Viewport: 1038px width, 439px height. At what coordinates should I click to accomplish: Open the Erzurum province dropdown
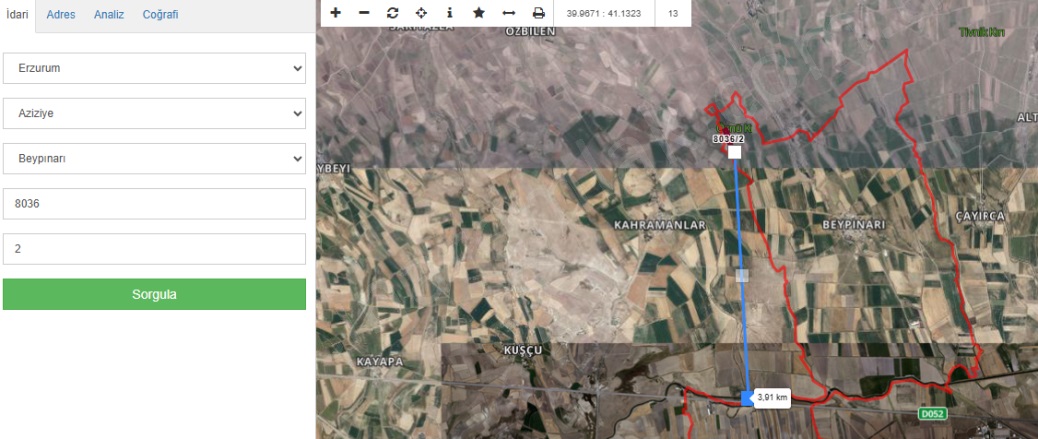pos(154,69)
